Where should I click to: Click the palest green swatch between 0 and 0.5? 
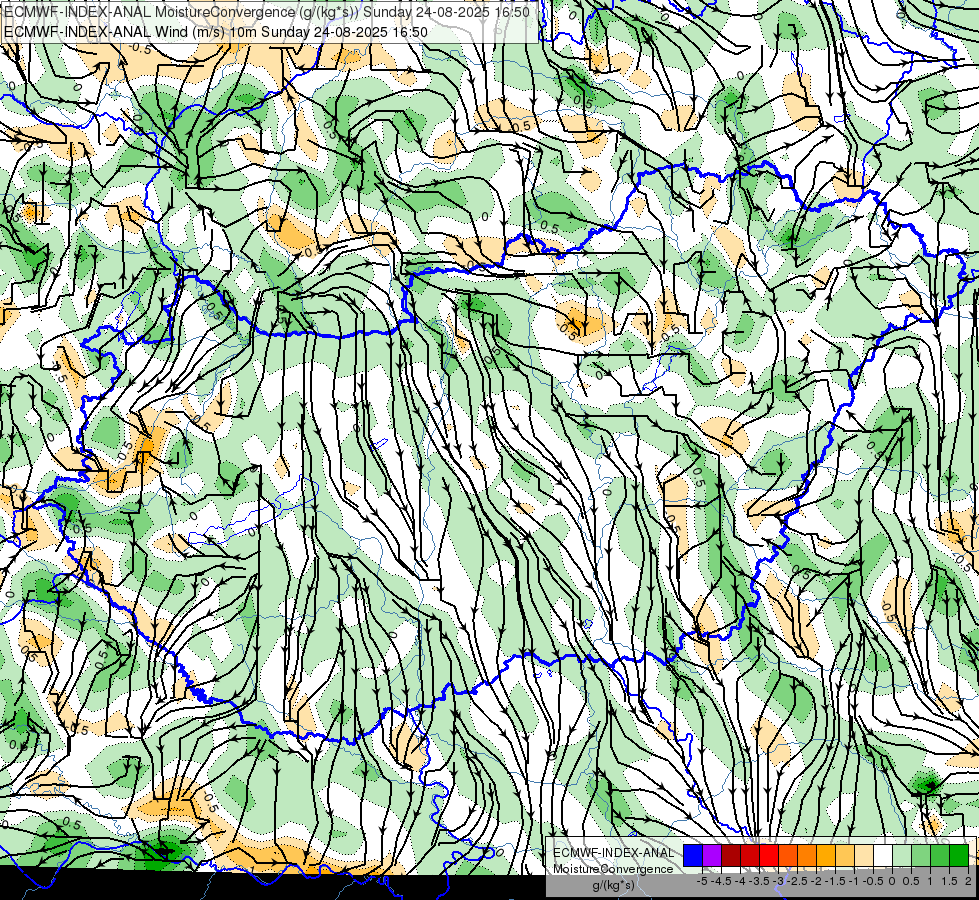(902, 855)
